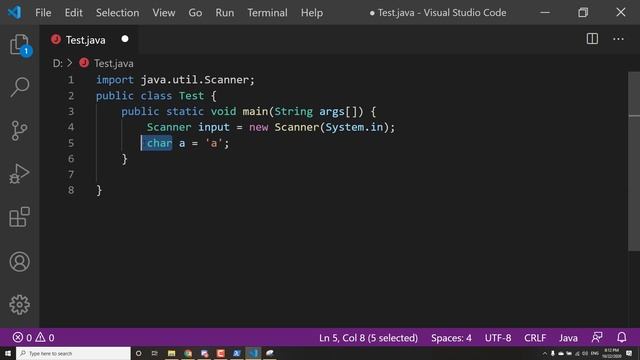Switch to VS Code taskbar icon
The width and height of the screenshot is (640, 360).
(x=253, y=353)
